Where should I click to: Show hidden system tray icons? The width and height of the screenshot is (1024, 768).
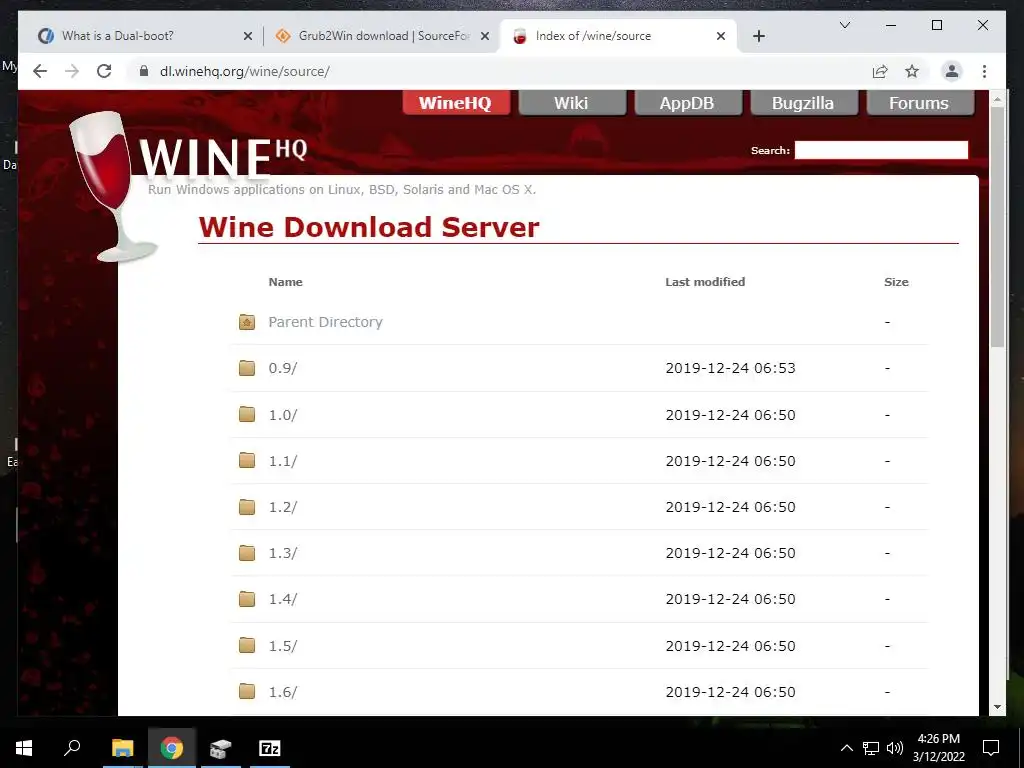[846, 748]
